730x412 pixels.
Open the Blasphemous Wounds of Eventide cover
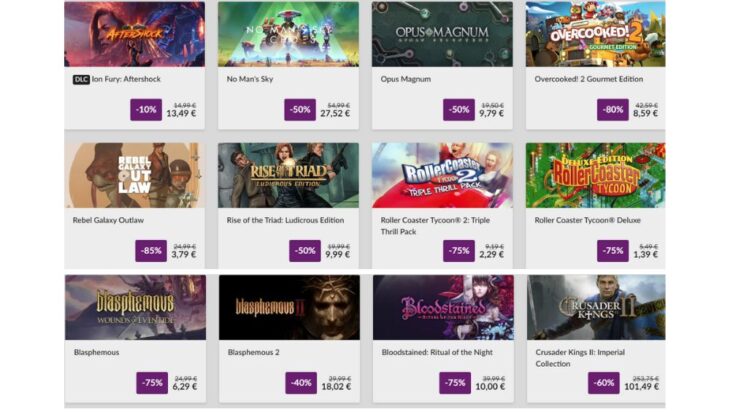(135, 307)
